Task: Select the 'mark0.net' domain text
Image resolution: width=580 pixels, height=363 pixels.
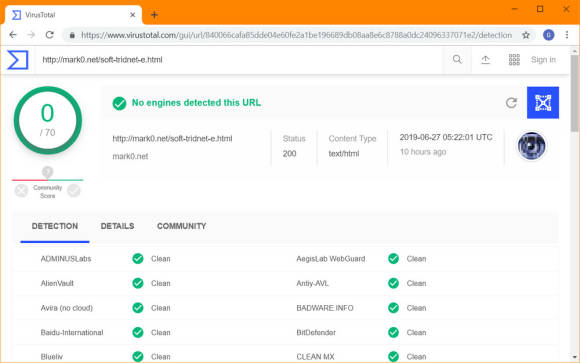Action: pyautogui.click(x=130, y=156)
